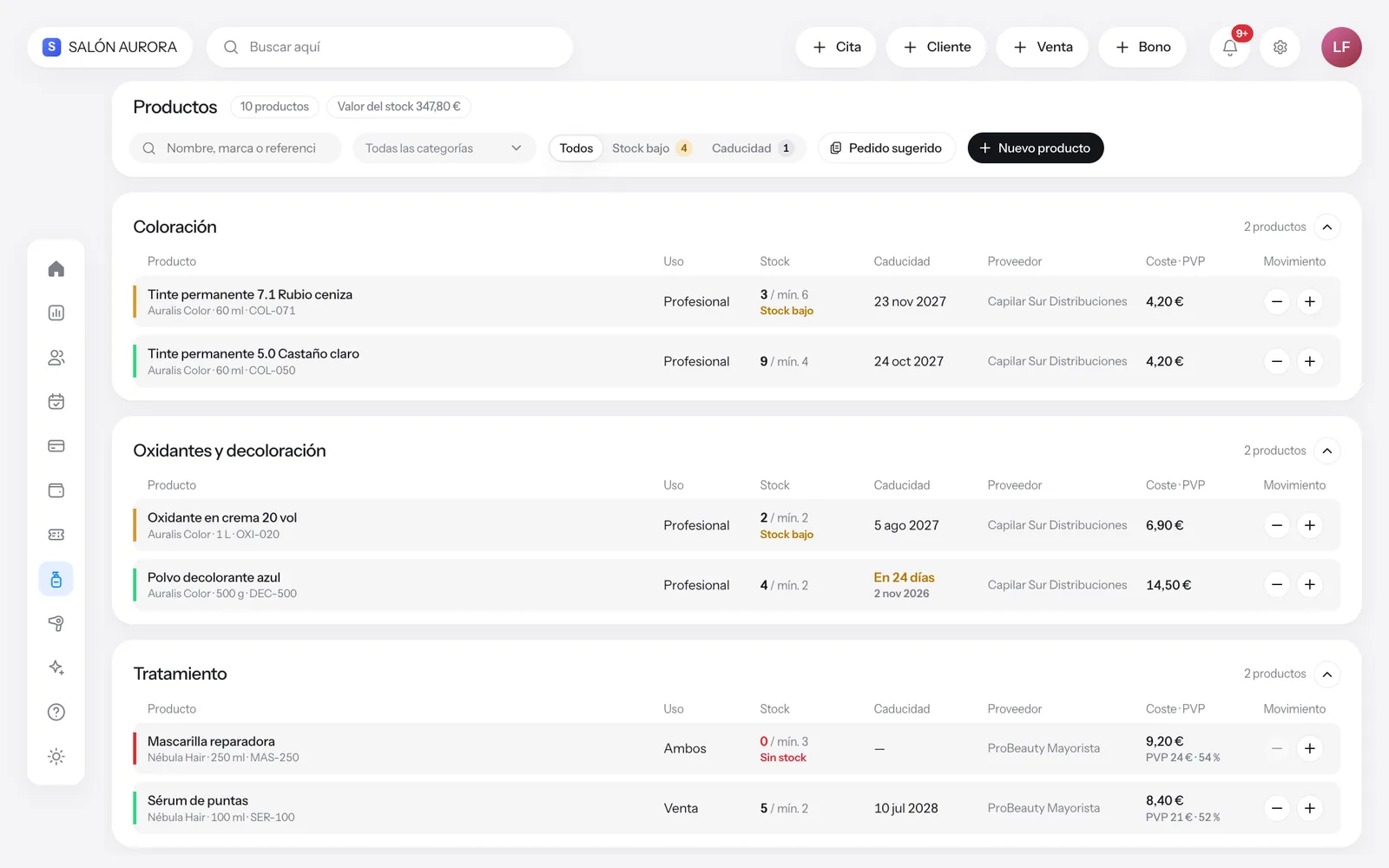Open the notifications bell
Screen dimensions: 1389x868
tap(1230, 47)
